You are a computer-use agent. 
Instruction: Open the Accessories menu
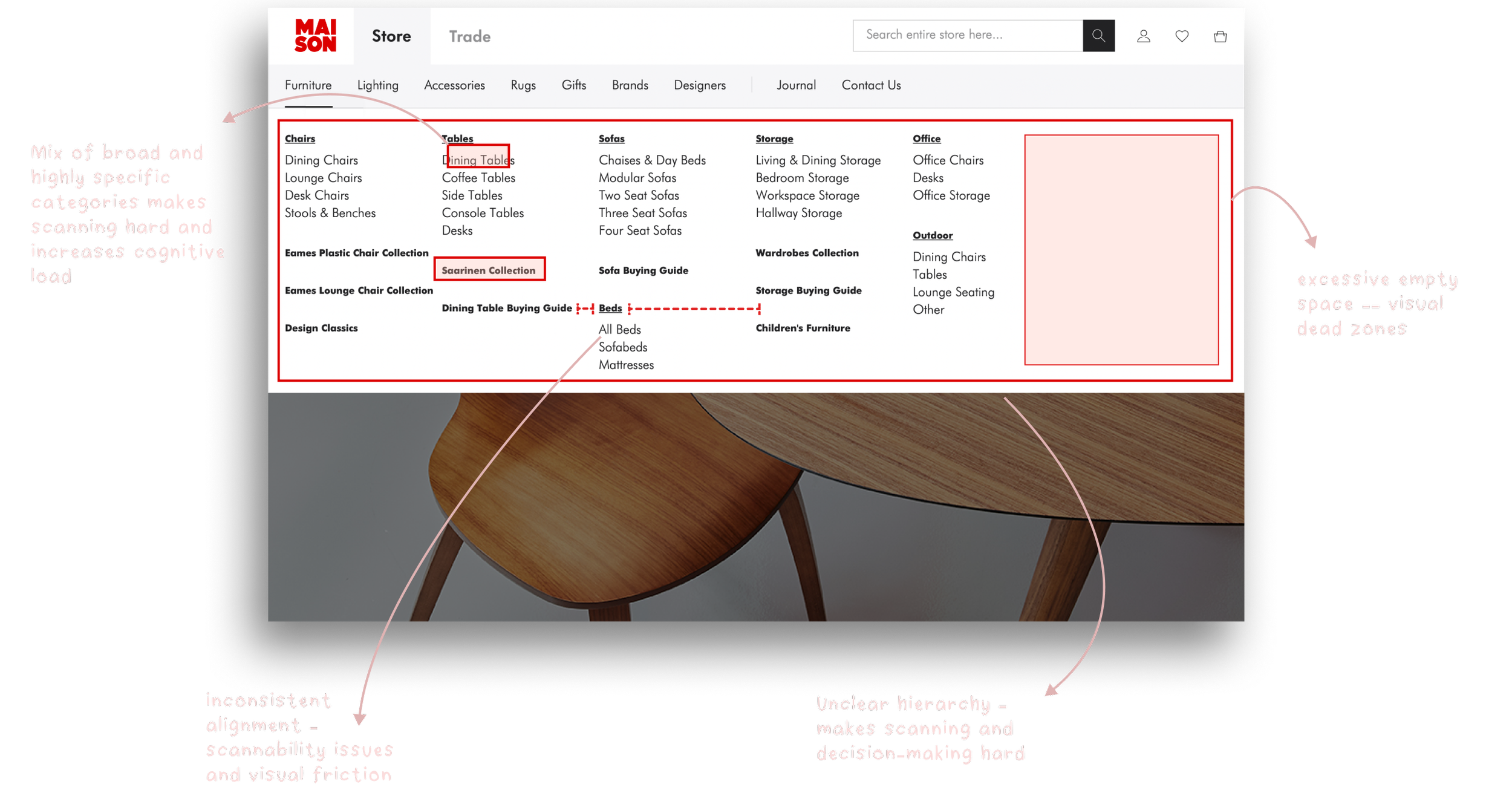[454, 85]
